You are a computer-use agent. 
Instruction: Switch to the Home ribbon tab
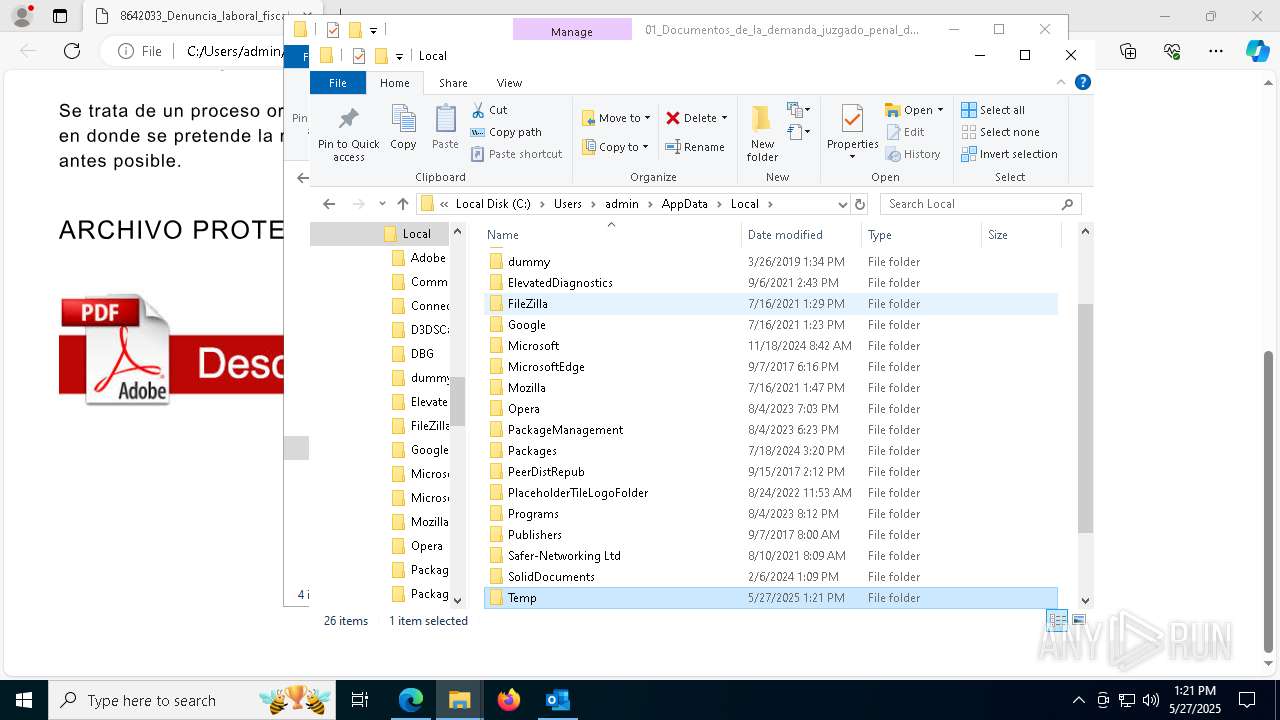tap(394, 83)
